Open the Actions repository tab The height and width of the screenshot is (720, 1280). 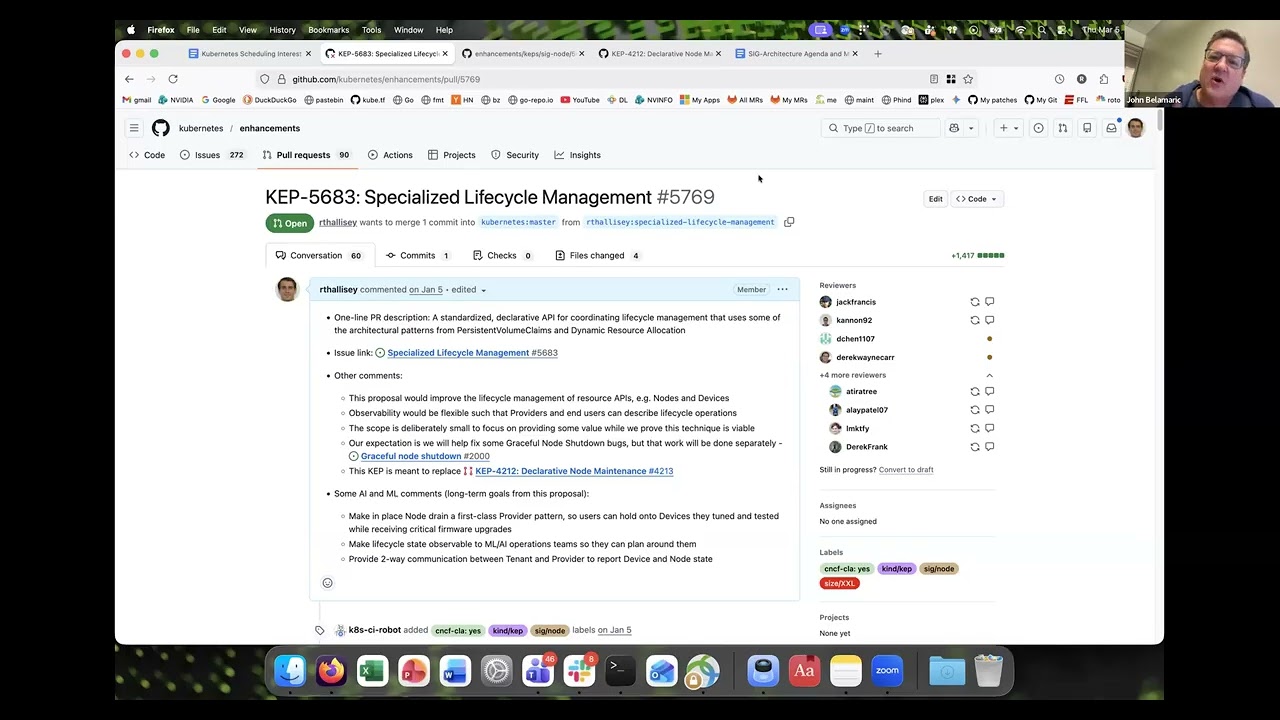click(x=390, y=155)
